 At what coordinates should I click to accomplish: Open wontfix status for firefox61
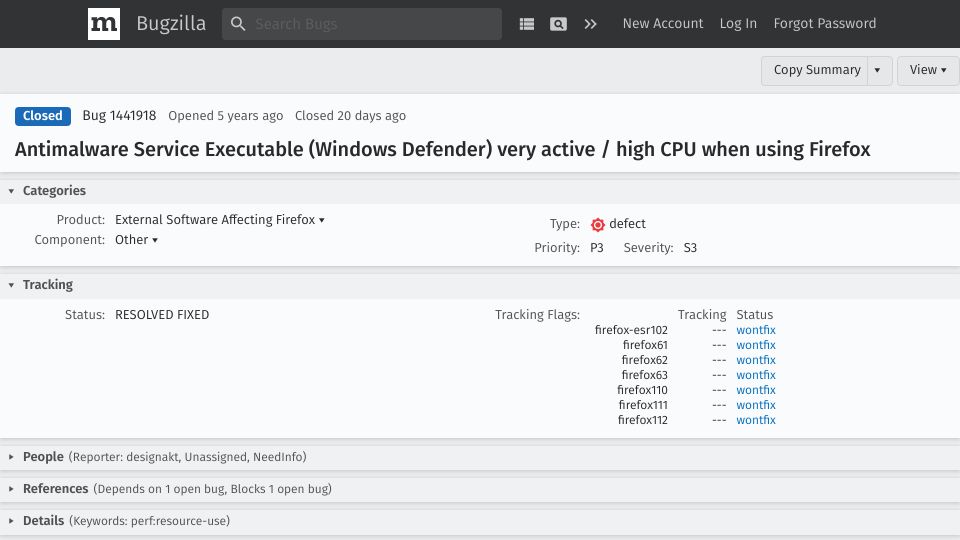[x=756, y=345]
